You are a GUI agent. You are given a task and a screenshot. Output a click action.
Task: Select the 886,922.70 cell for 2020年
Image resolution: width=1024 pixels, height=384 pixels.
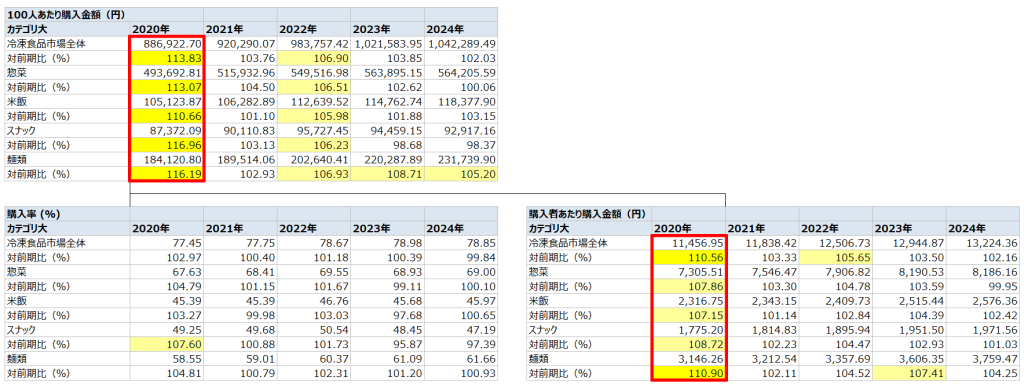167,43
